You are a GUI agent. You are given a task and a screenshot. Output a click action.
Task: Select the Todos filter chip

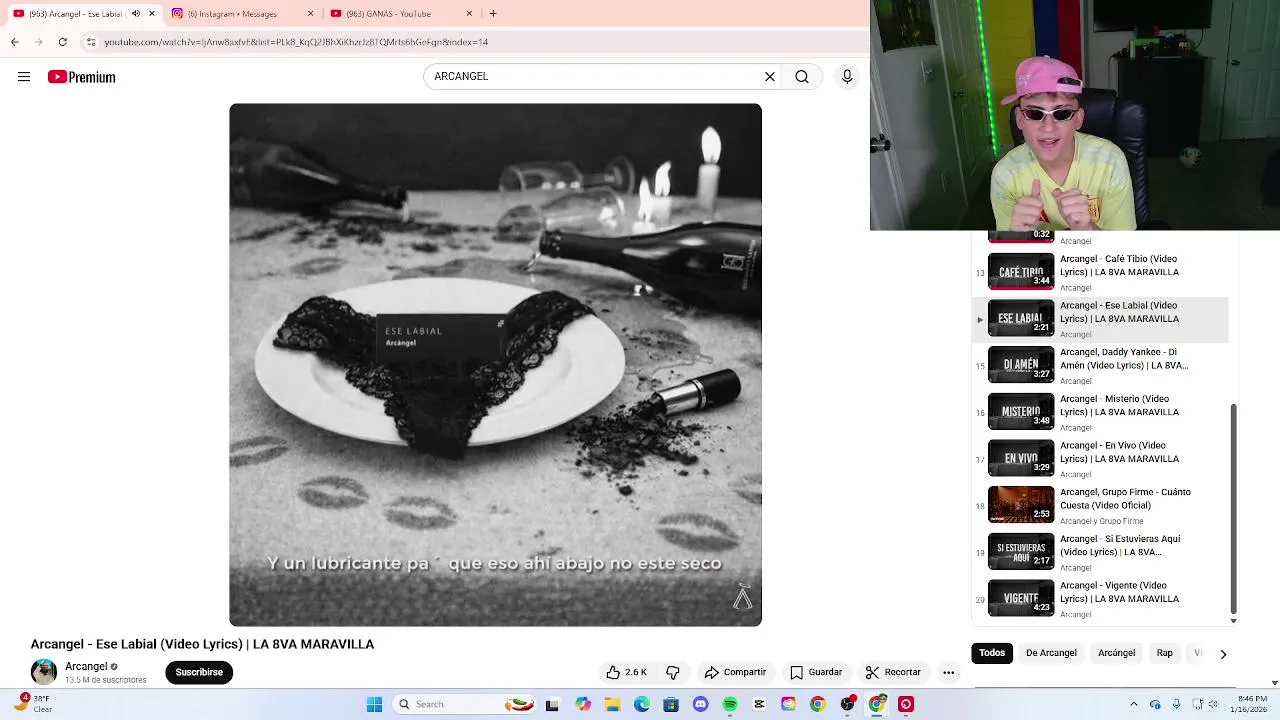pyautogui.click(x=992, y=653)
